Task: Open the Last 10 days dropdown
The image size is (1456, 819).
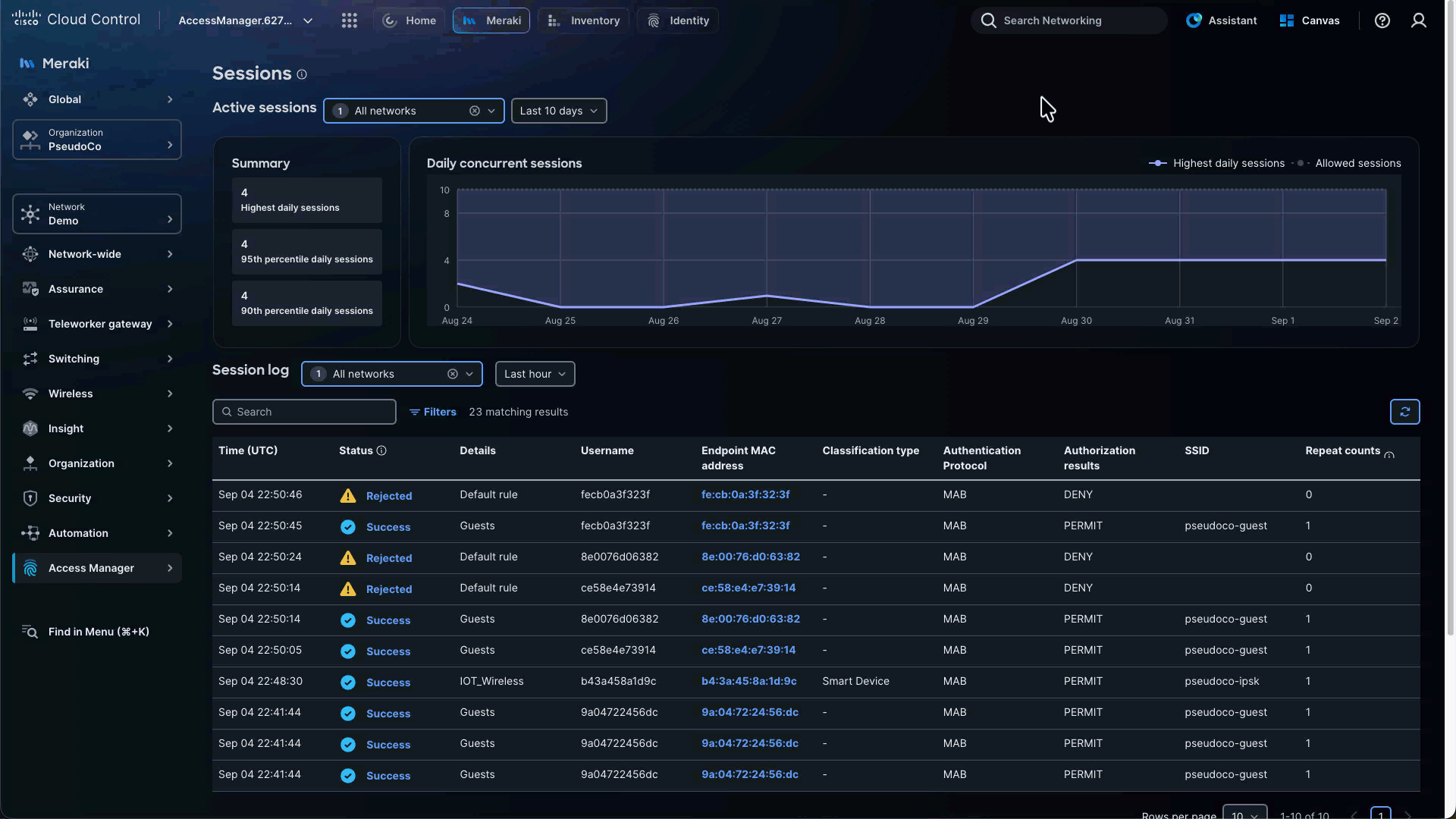Action: click(559, 111)
